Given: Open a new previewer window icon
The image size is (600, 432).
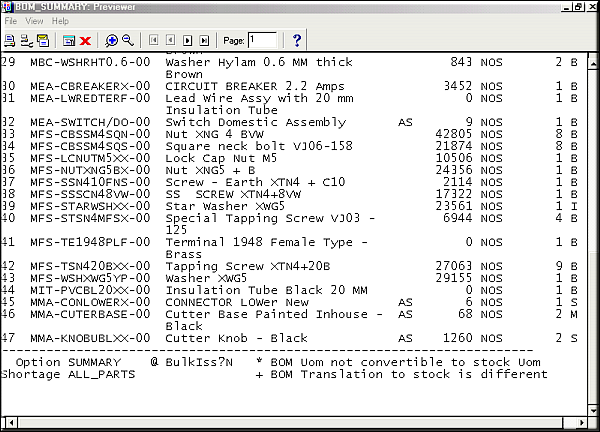Looking at the screenshot, I should (69, 40).
